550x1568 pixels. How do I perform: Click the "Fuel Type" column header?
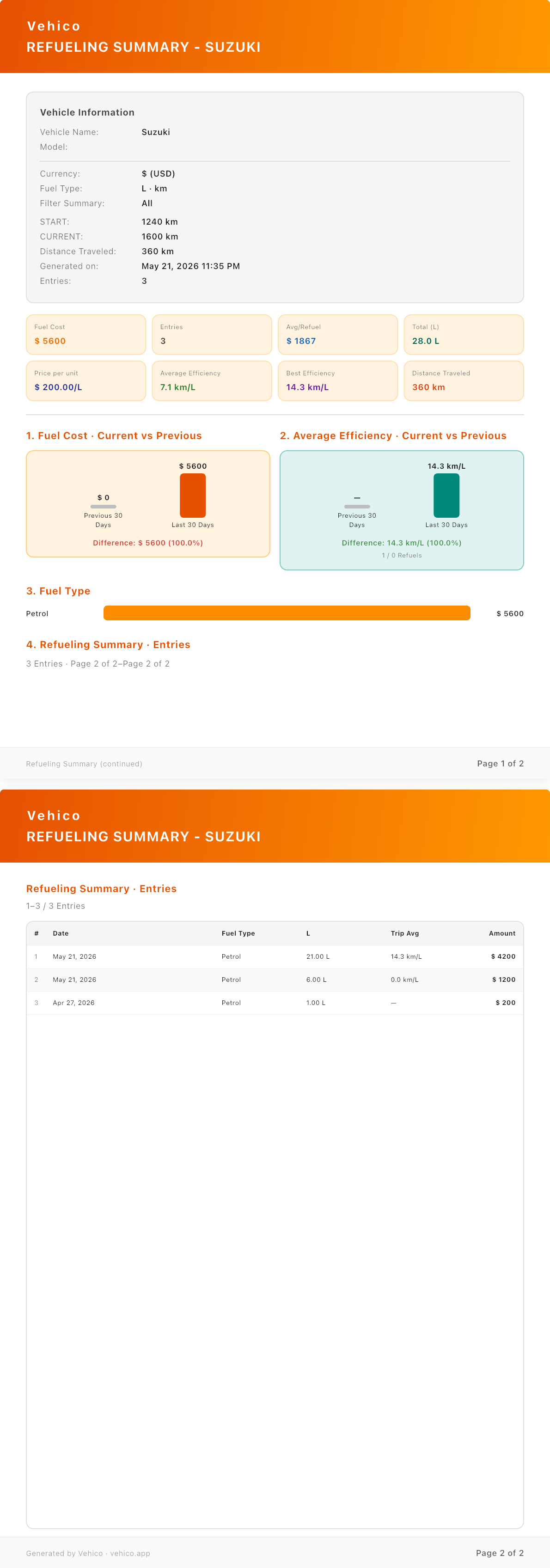pos(238,933)
